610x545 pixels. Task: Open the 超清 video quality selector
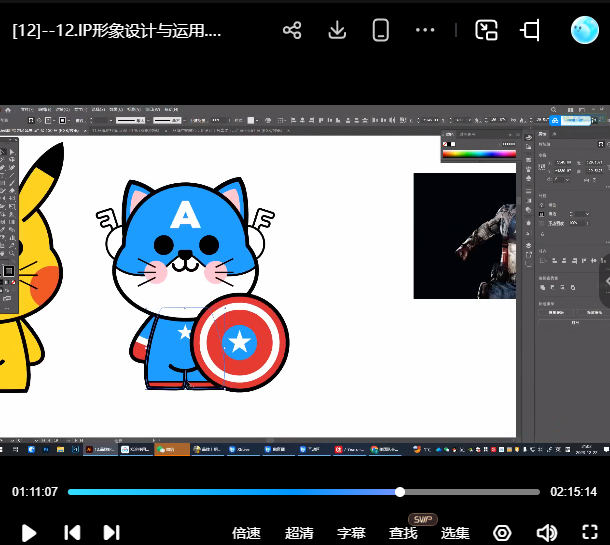pos(299,533)
